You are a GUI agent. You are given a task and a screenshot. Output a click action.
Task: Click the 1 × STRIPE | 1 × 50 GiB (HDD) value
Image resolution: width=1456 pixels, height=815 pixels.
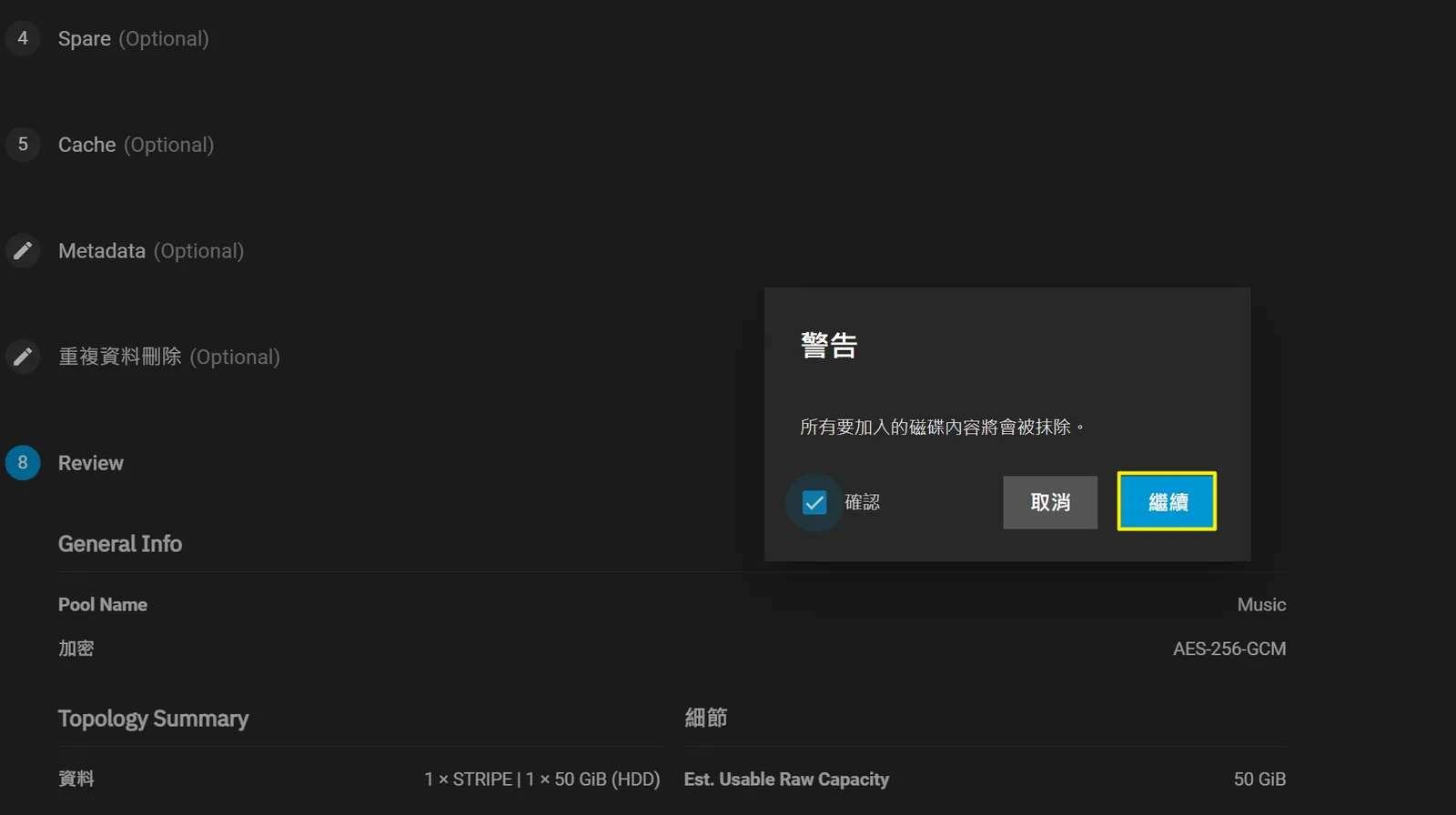(542, 780)
